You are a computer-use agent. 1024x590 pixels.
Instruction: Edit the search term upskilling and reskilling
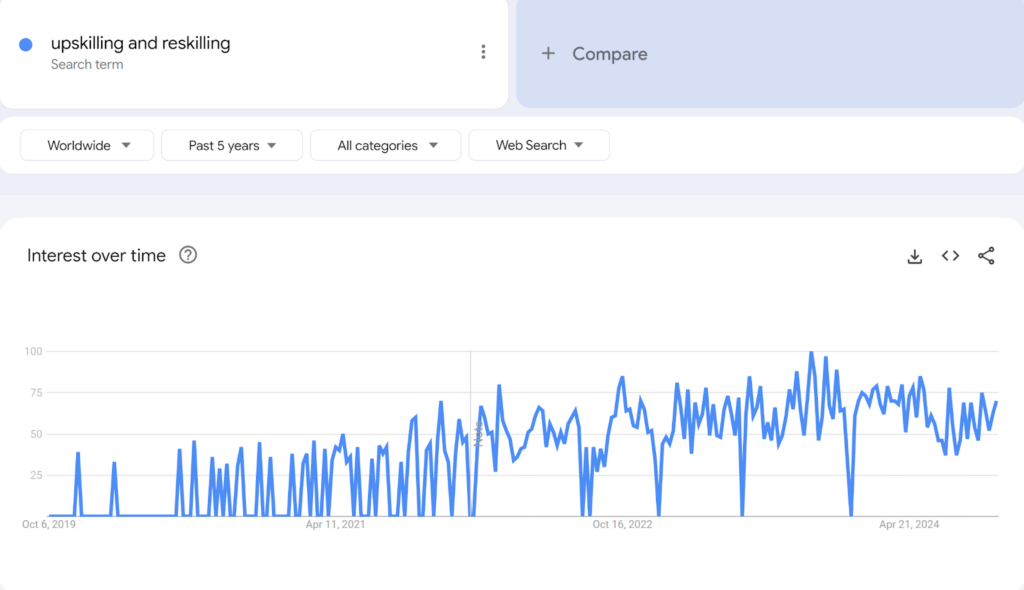(140, 43)
